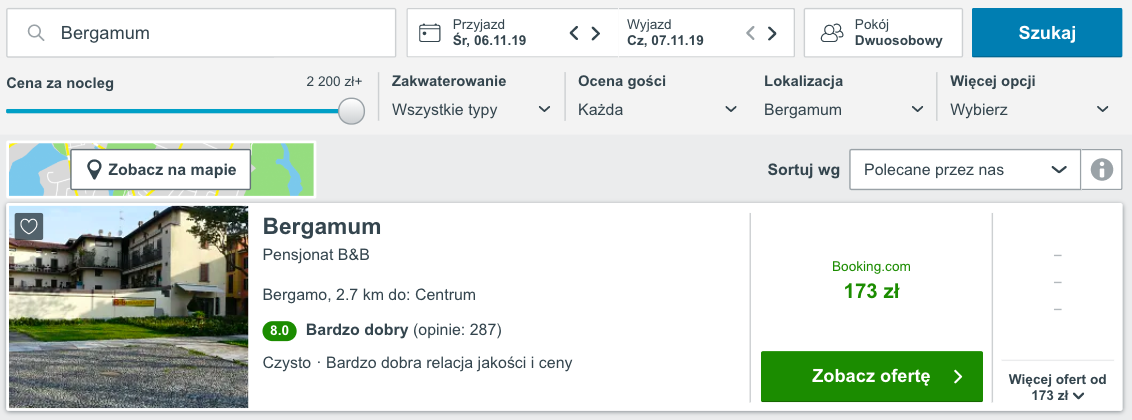Click the search magnifier icon
This screenshot has height=420, width=1132.
36,33
